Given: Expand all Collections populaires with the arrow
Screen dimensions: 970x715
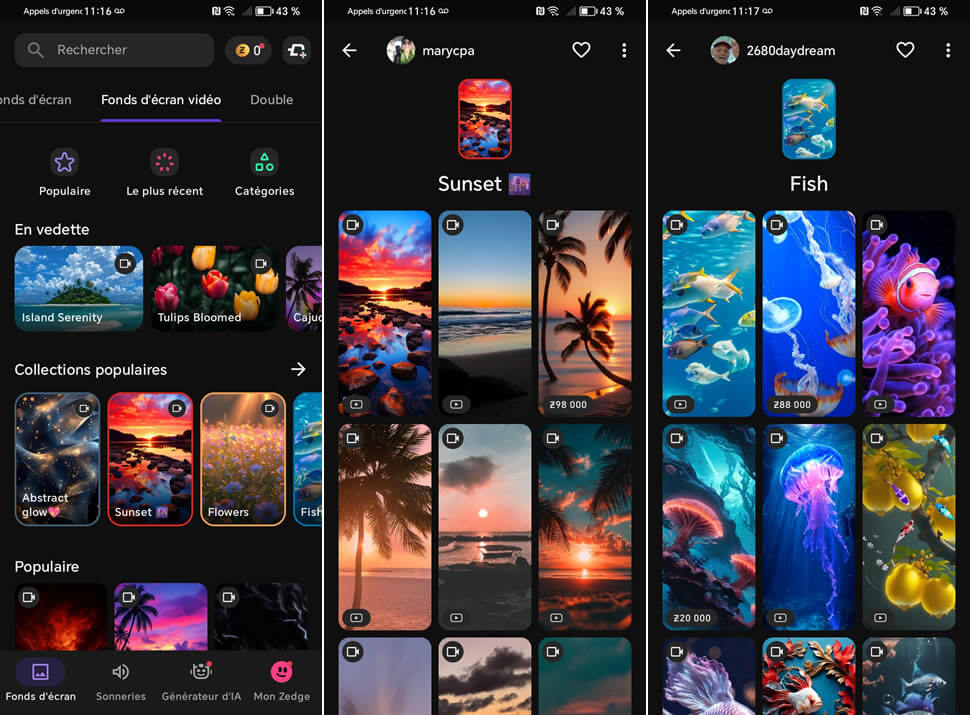Looking at the screenshot, I should pyautogui.click(x=298, y=369).
